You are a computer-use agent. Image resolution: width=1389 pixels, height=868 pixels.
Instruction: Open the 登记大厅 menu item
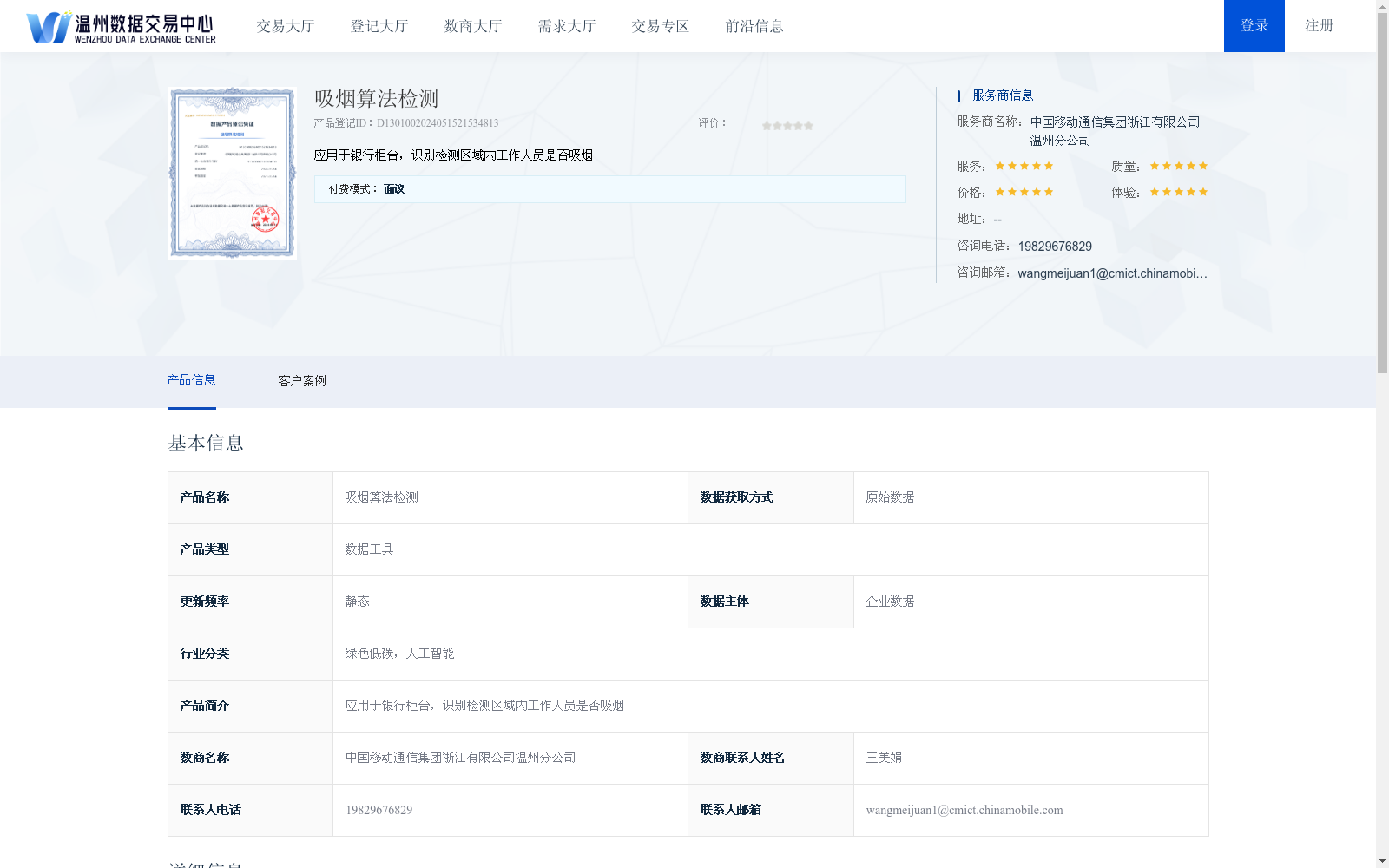tap(379, 26)
